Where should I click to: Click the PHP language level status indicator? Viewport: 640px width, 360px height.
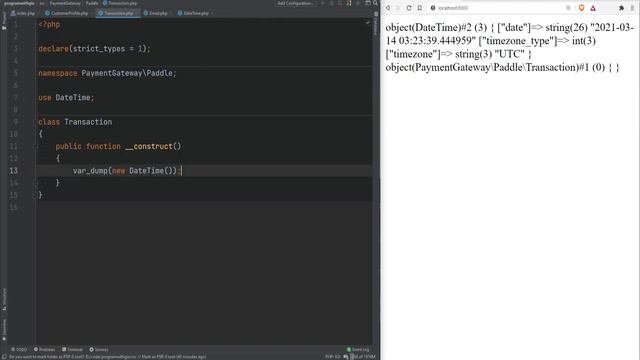332,357
